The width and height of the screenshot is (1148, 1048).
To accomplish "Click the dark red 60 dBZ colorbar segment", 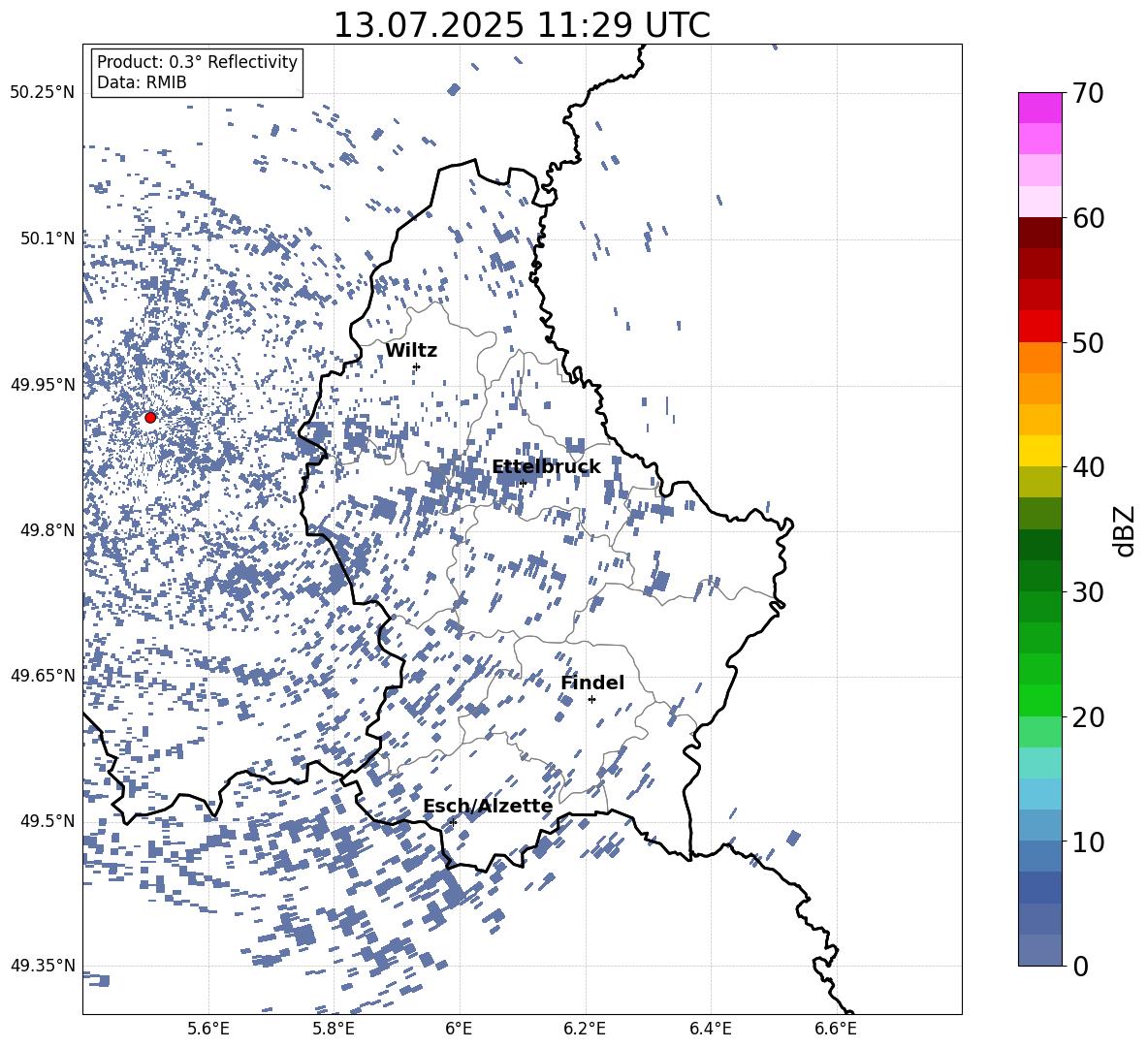I will 1039,233.
